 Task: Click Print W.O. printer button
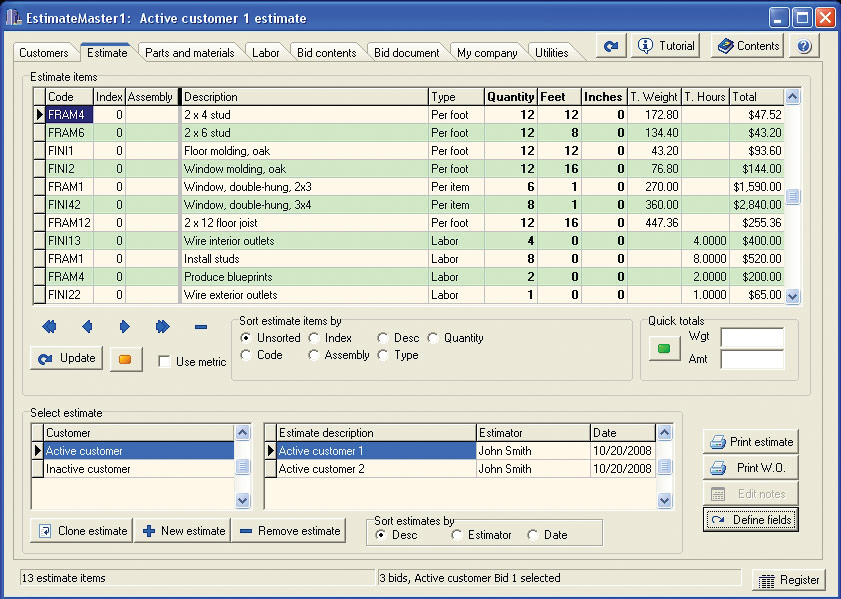click(750, 468)
